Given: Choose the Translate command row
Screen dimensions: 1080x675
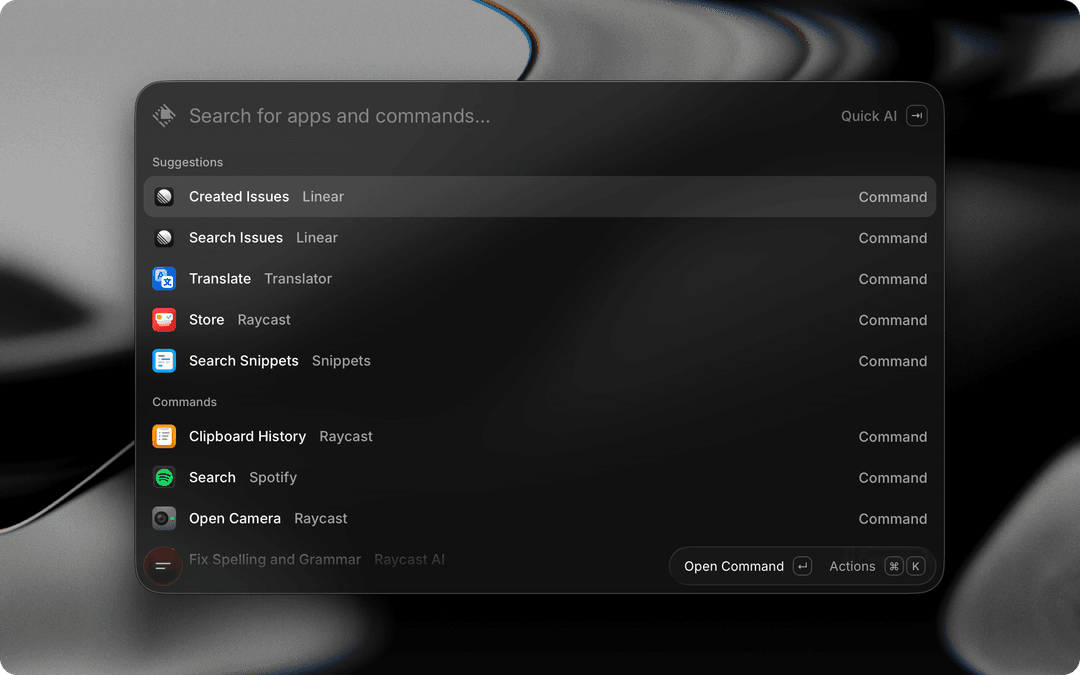Looking at the screenshot, I should 540,279.
